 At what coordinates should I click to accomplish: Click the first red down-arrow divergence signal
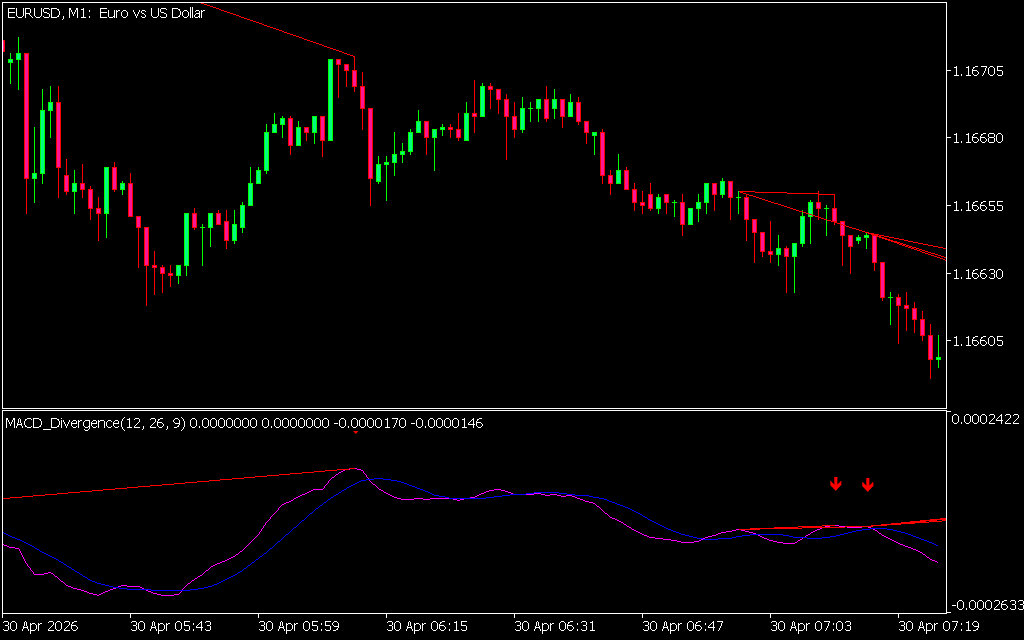coord(835,484)
